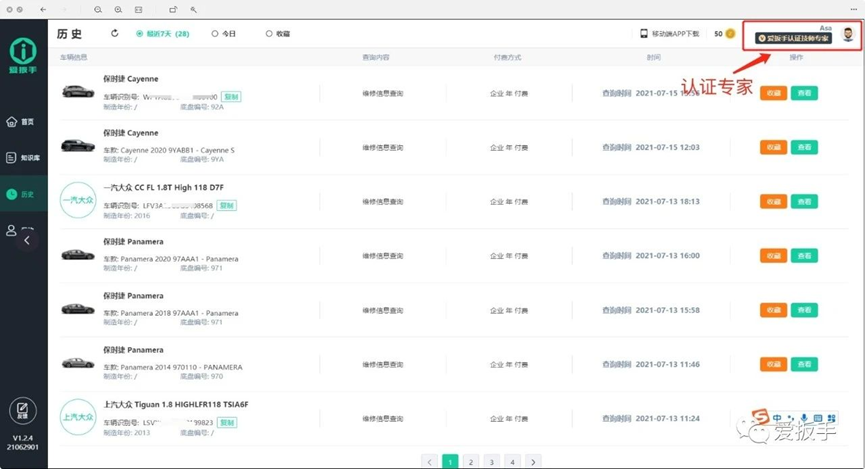Click the zoom out magnifier icon
Image resolution: width=865 pixels, height=469 pixels.
[x=98, y=9]
